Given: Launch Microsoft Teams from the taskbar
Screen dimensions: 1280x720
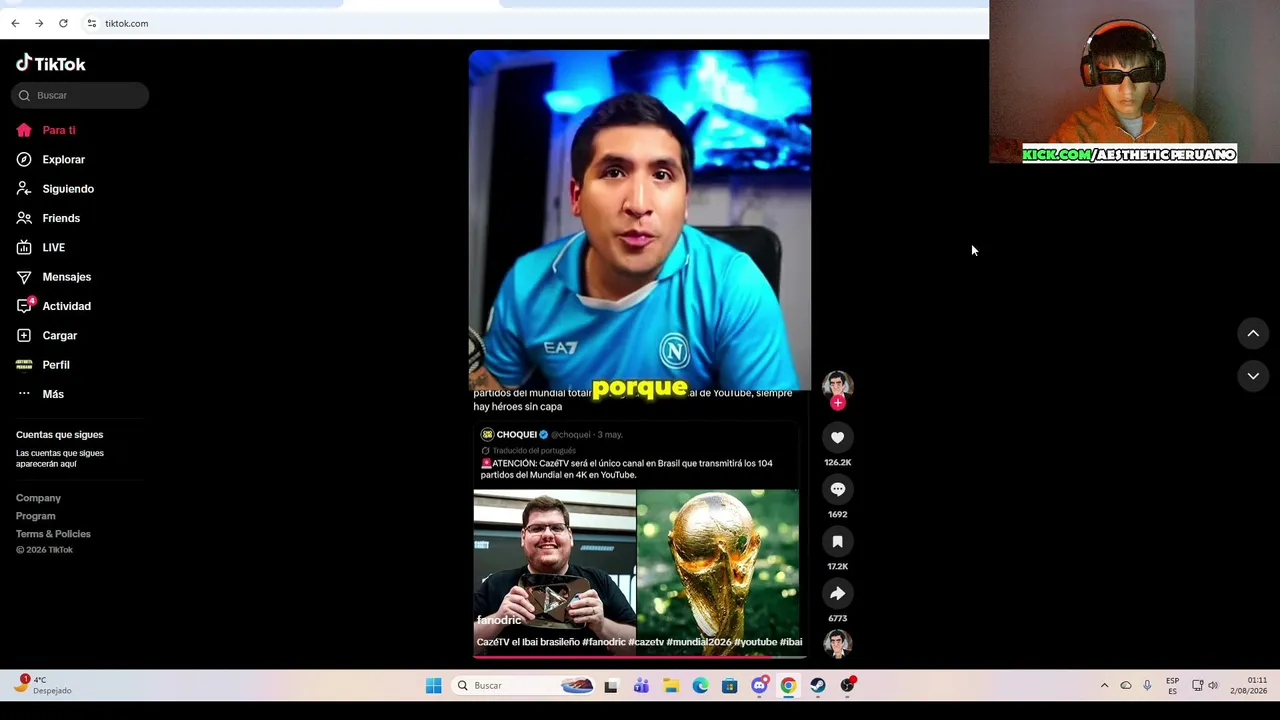Looking at the screenshot, I should [641, 686].
